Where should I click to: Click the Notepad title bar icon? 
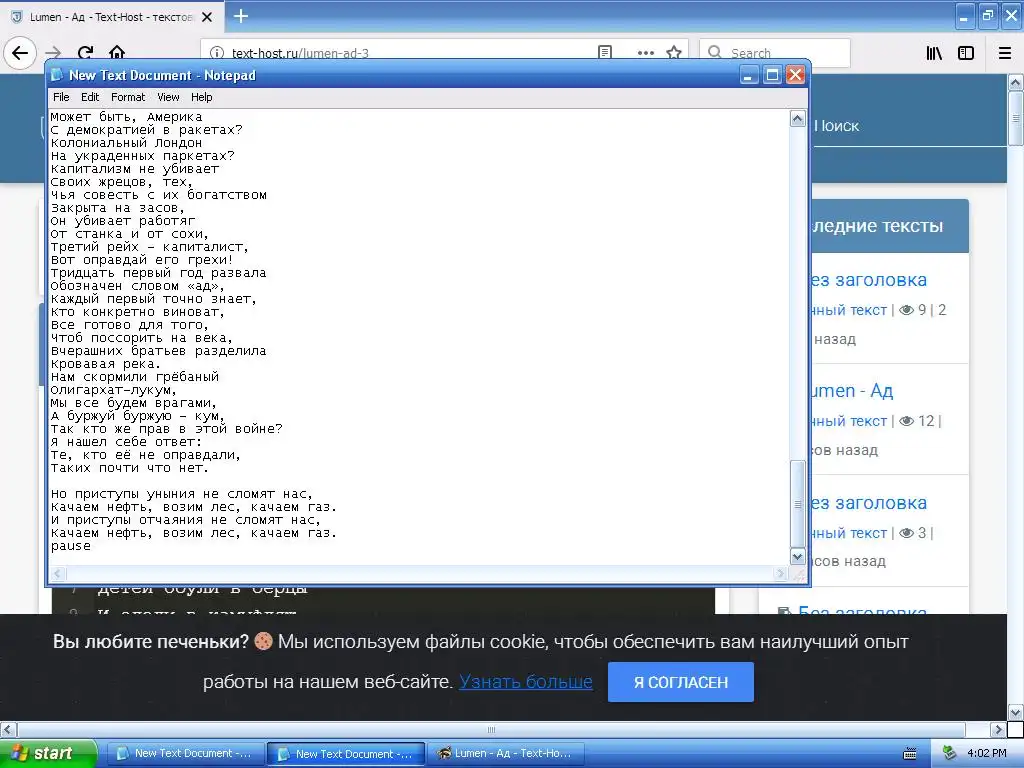tap(57, 75)
